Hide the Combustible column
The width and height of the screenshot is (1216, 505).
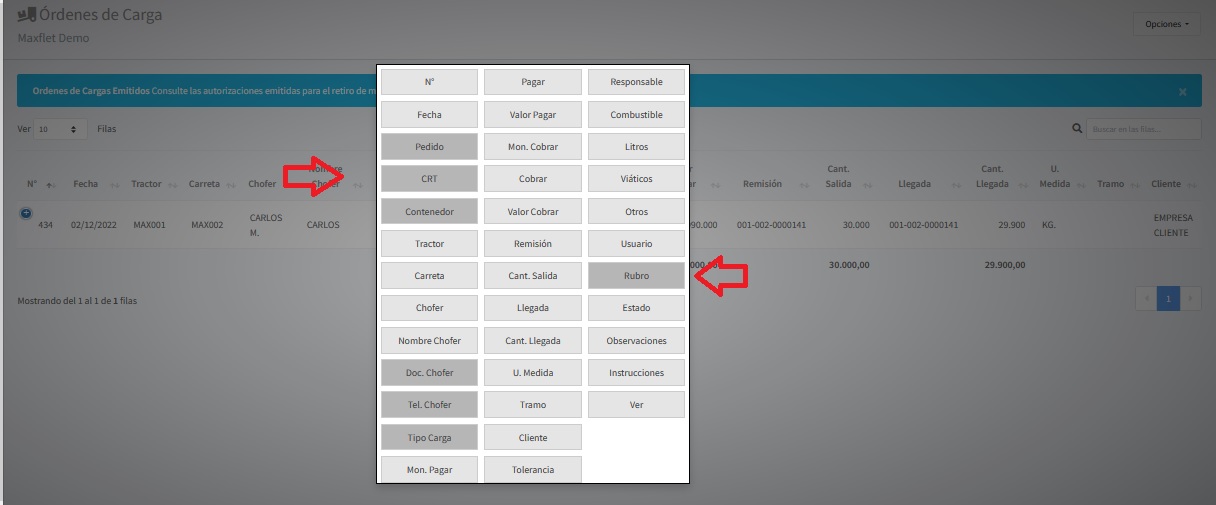coord(636,115)
